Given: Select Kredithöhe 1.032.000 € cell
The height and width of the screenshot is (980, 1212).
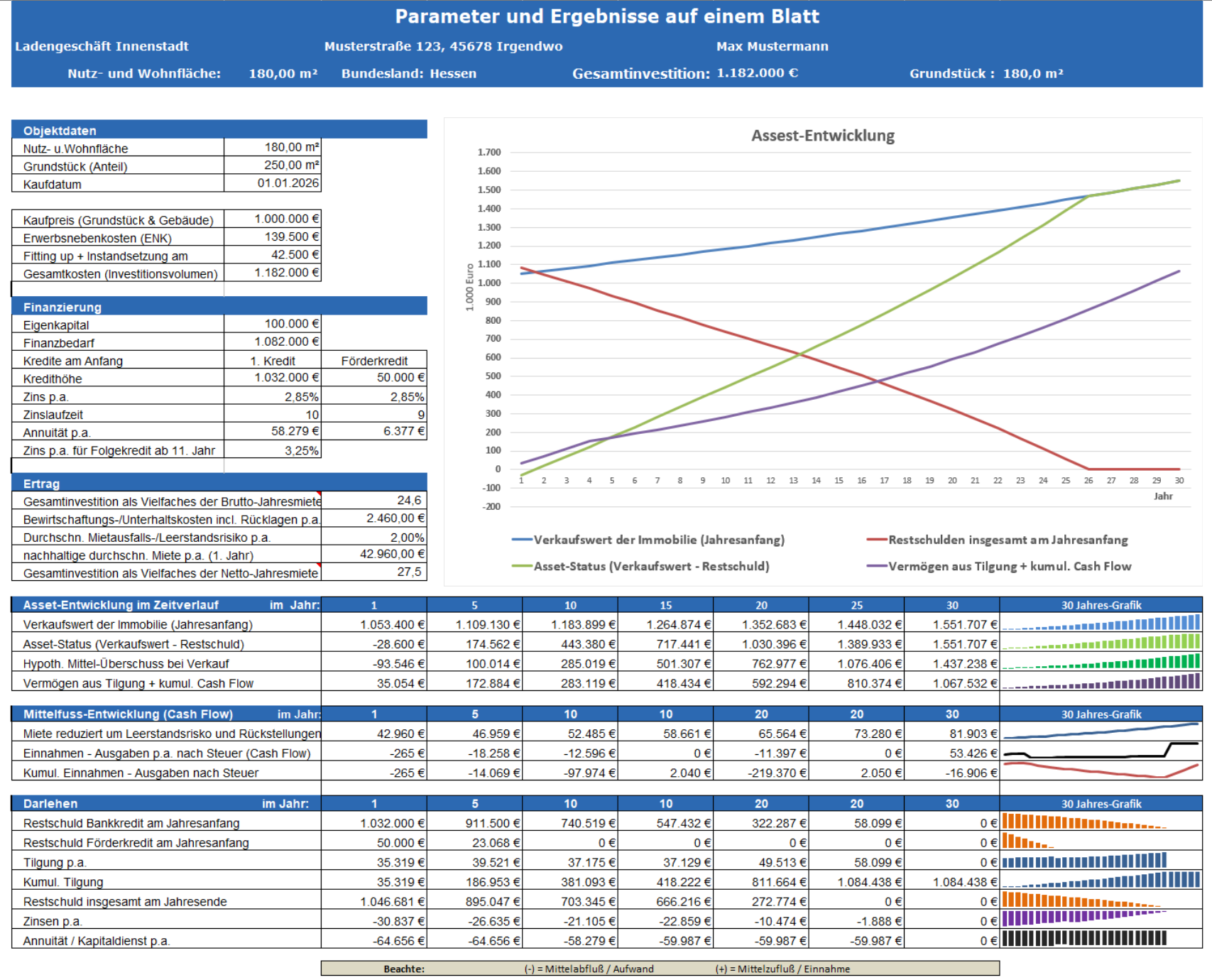Looking at the screenshot, I should (x=273, y=378).
